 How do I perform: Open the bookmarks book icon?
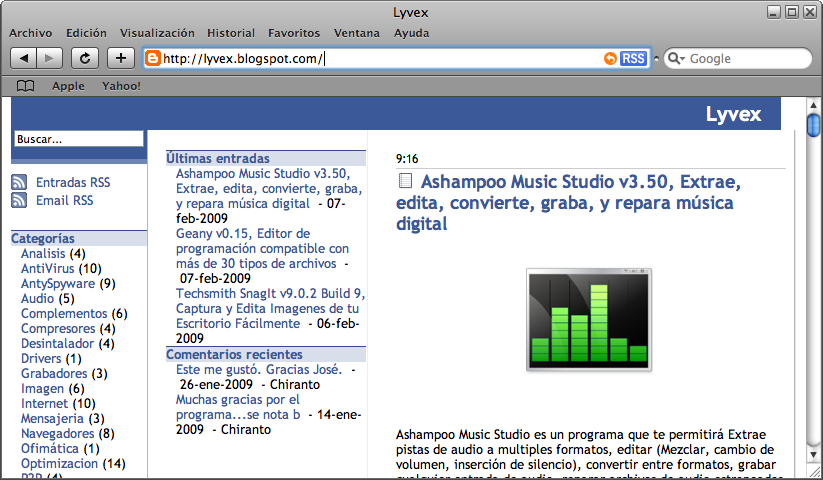pyautogui.click(x=25, y=86)
